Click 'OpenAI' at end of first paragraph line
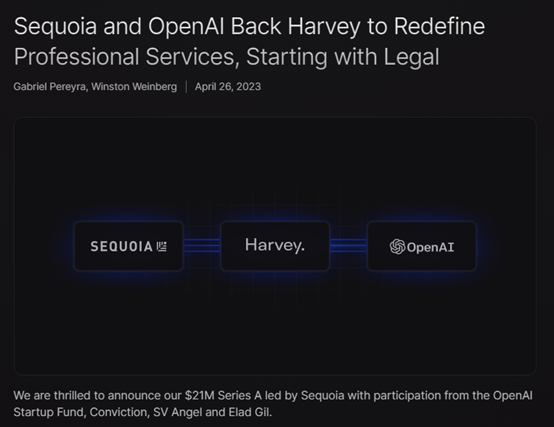The width and height of the screenshot is (554, 427). 513,395
